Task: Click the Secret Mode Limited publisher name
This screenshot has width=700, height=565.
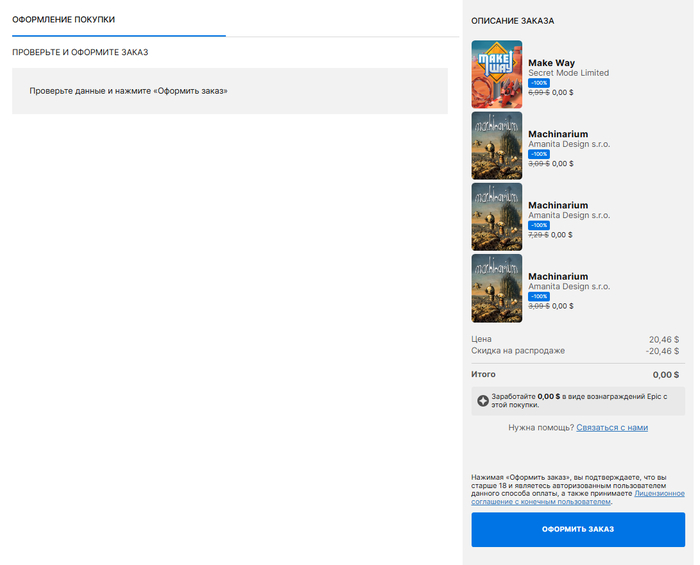Action: 568,73
